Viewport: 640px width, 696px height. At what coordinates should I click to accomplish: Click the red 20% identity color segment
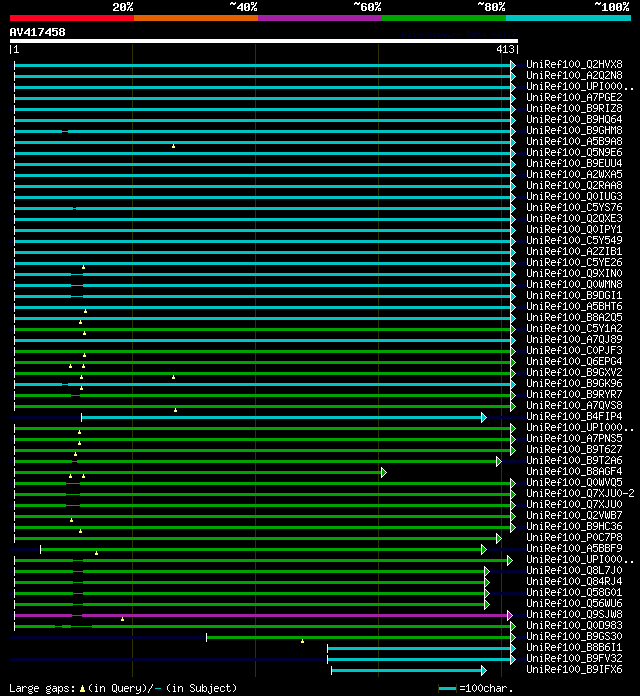tap(72, 18)
